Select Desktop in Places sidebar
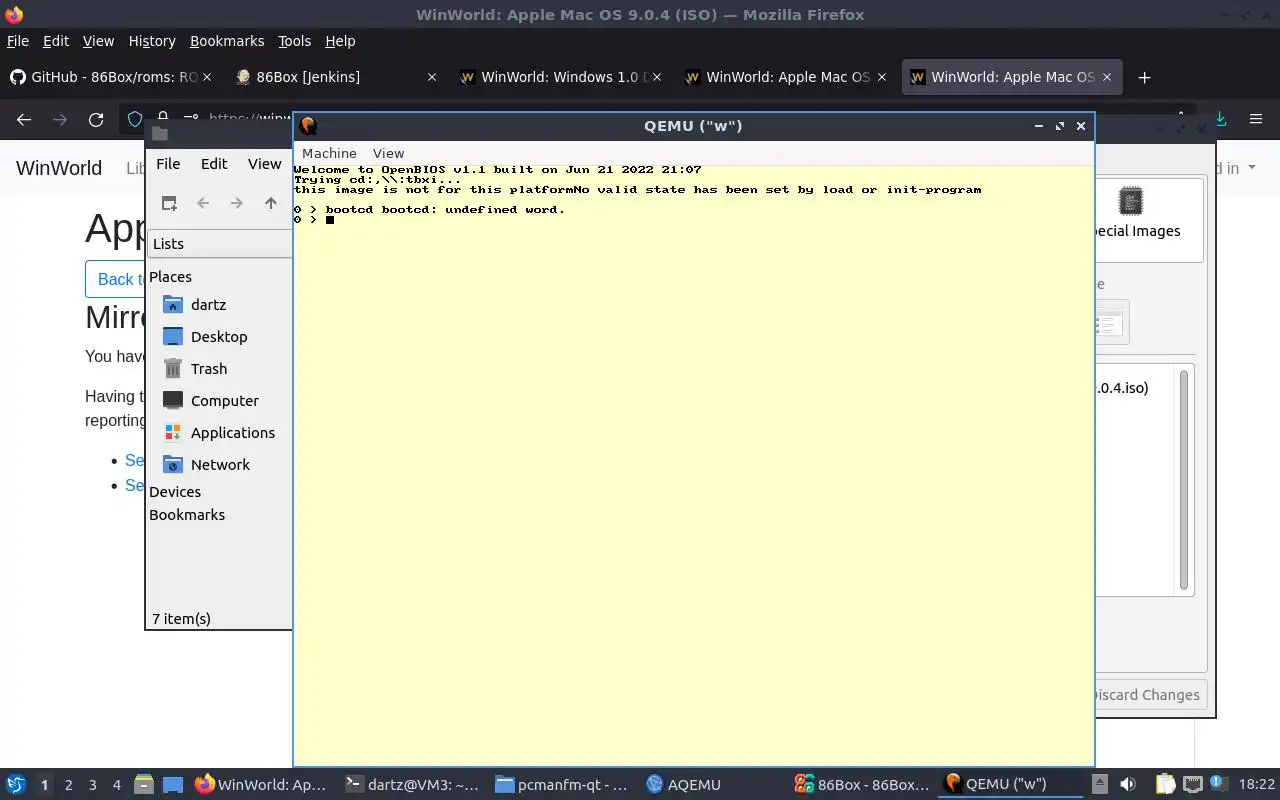 coord(219,337)
